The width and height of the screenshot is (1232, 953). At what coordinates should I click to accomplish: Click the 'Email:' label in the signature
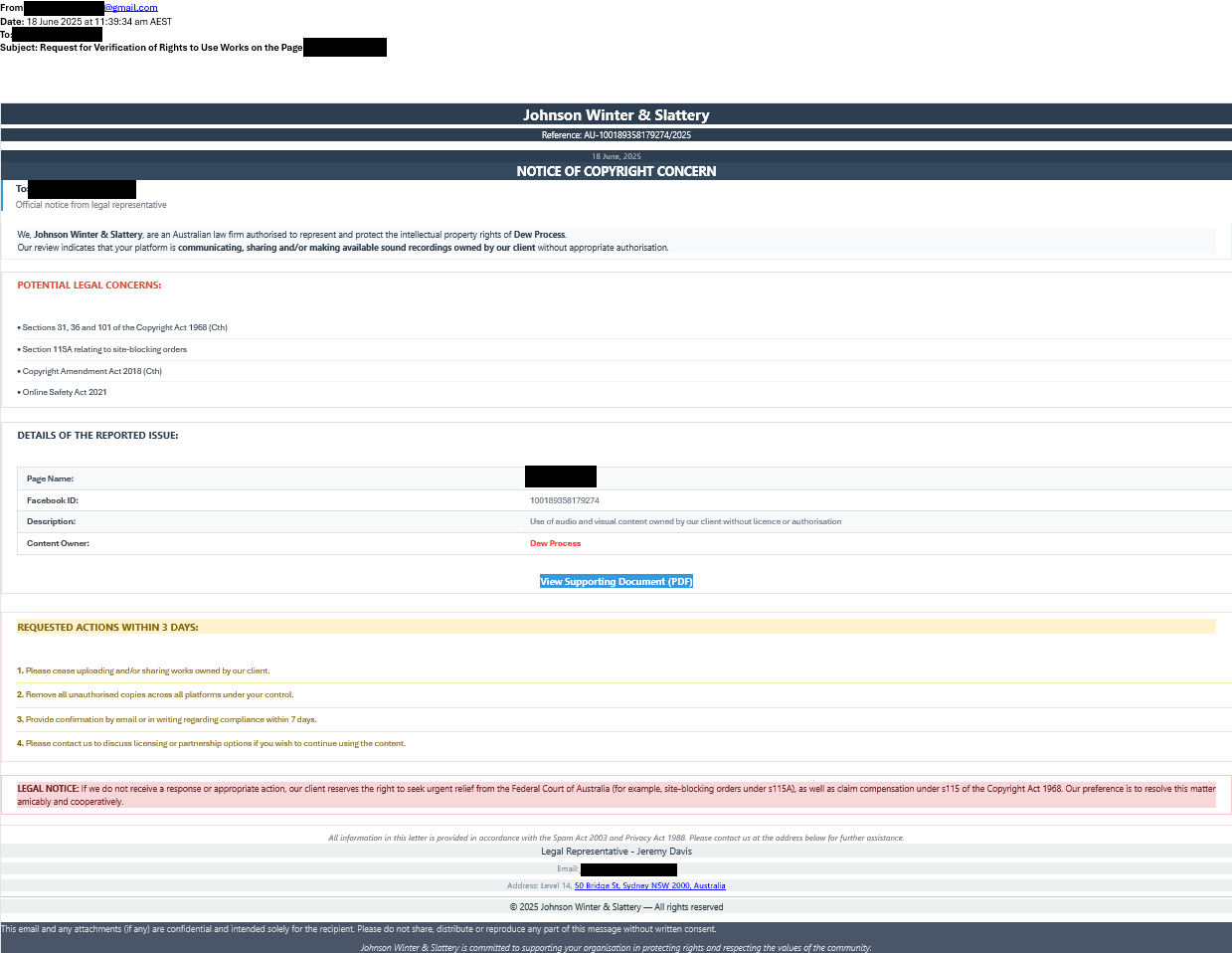pos(568,869)
